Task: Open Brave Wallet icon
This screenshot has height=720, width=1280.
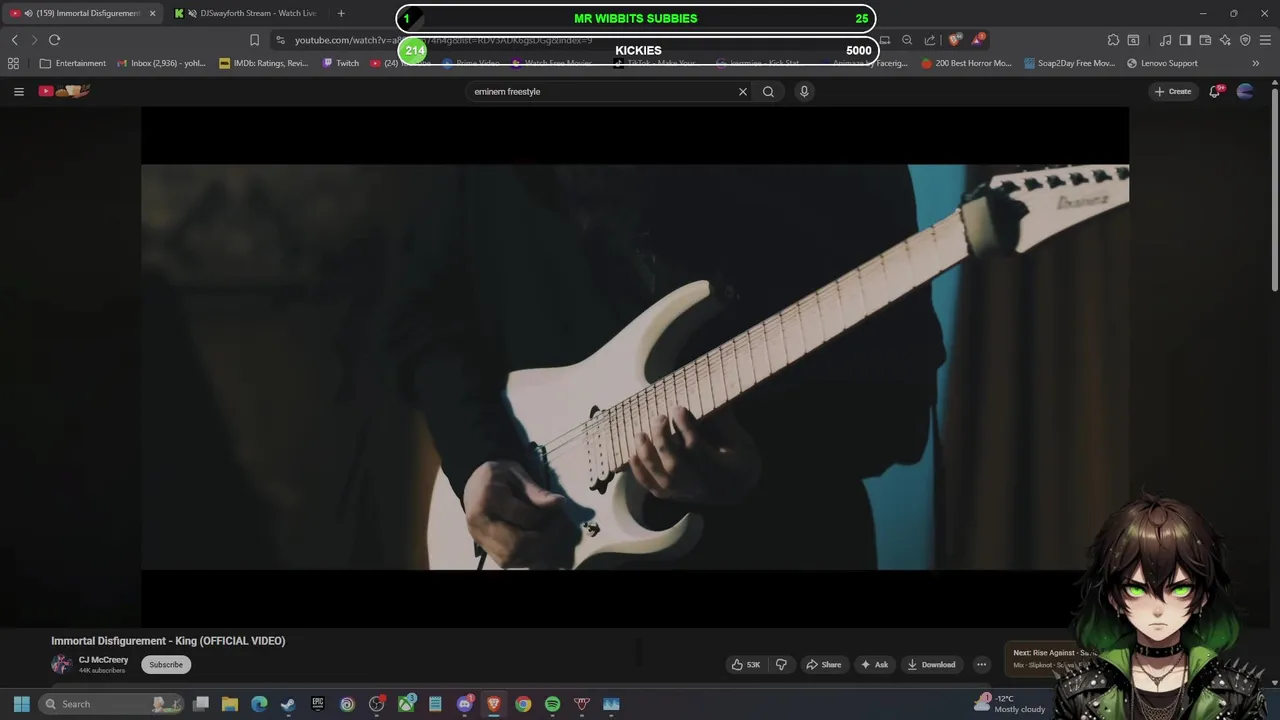Action: coord(1205,40)
